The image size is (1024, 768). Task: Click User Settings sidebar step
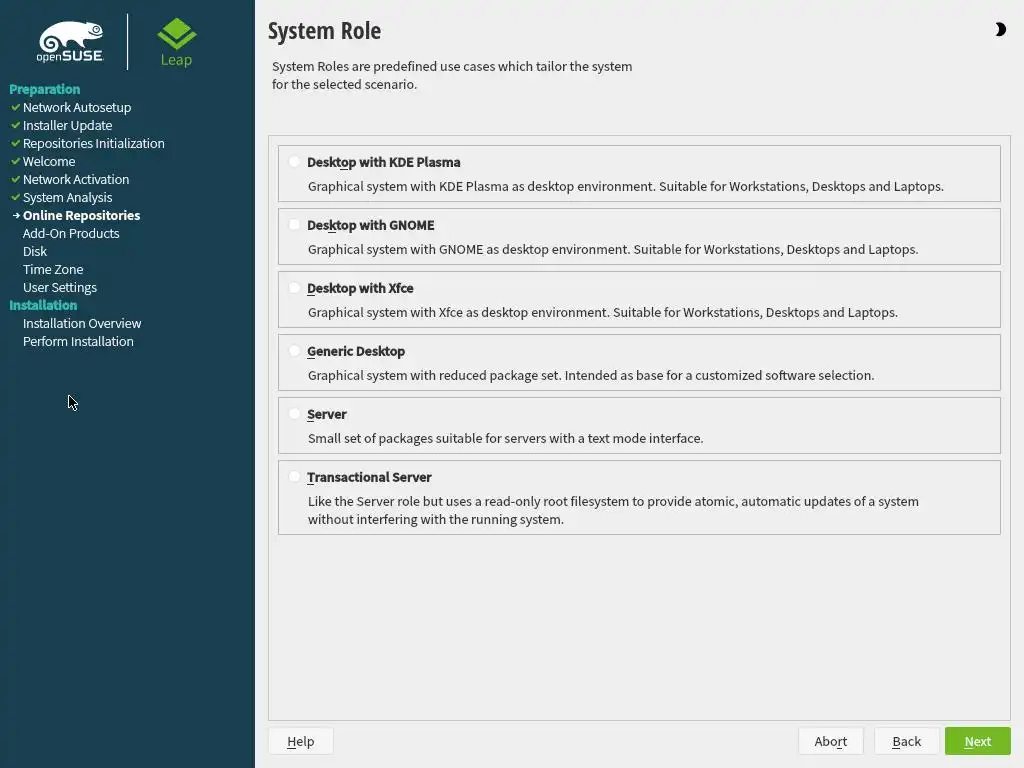(x=60, y=287)
